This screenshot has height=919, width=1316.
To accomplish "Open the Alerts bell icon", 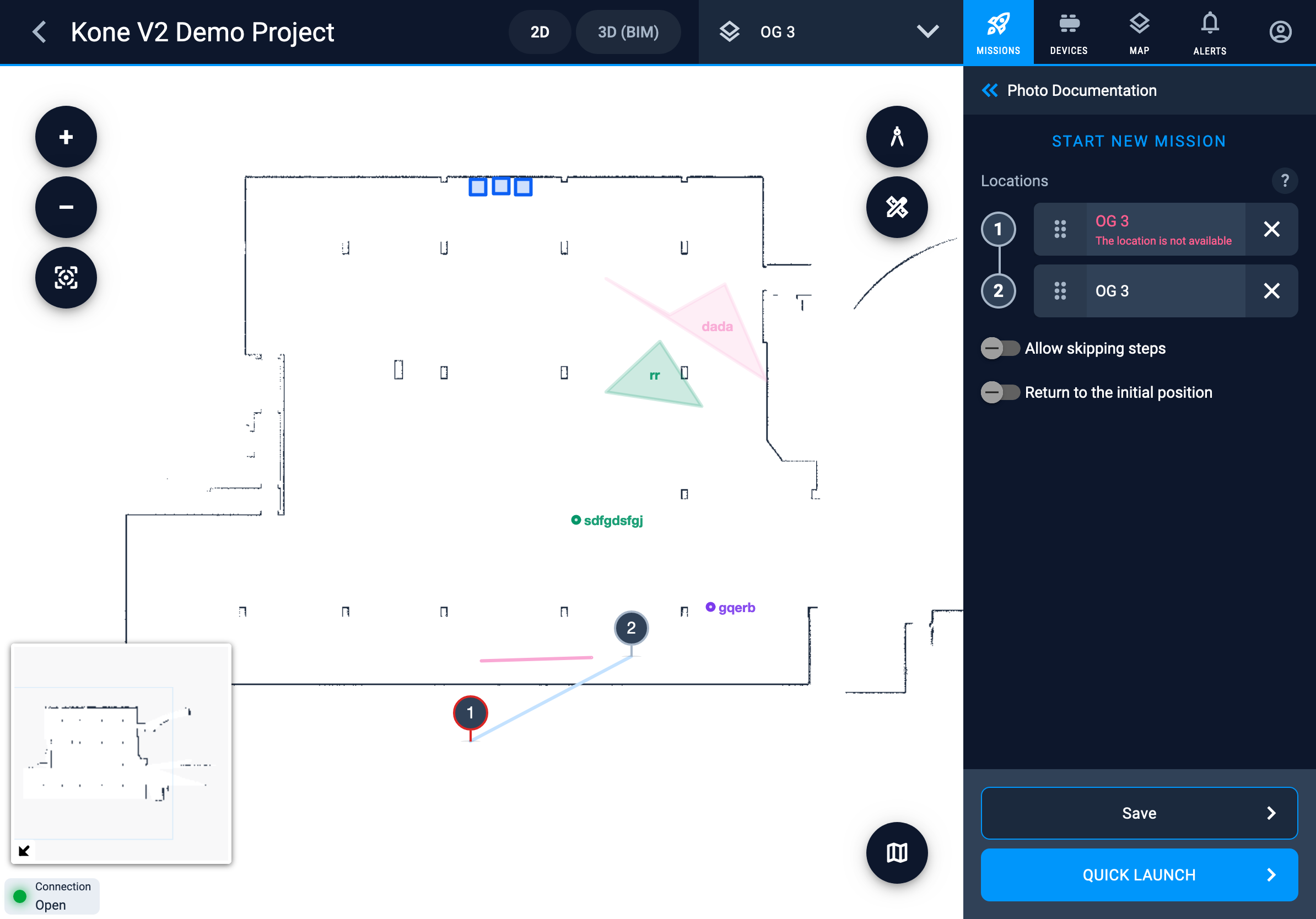I will (x=1210, y=32).
